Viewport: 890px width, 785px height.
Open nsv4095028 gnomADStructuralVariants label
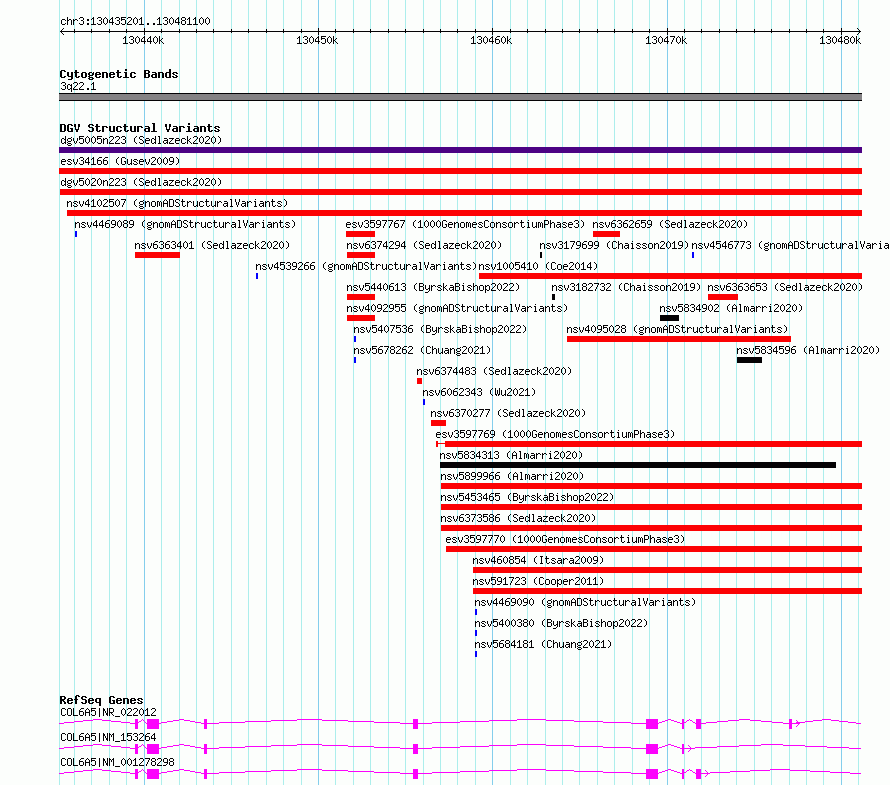tap(677, 329)
